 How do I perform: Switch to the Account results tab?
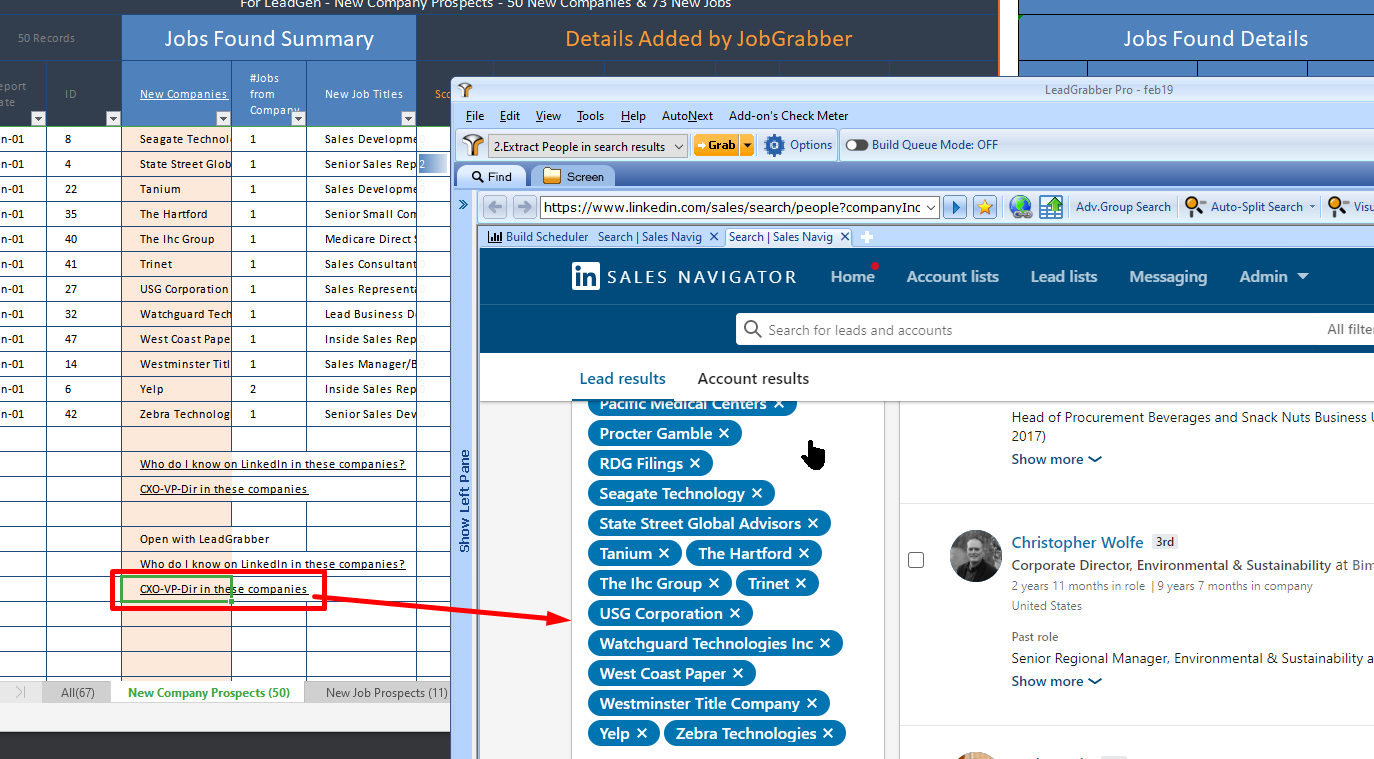(x=753, y=378)
